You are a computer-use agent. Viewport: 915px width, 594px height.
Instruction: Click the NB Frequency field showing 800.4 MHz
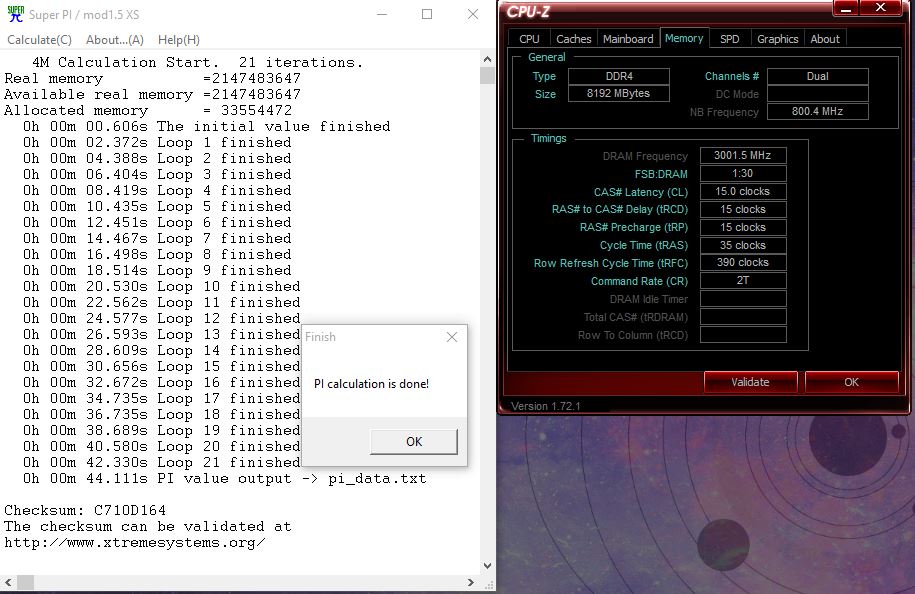pos(818,111)
